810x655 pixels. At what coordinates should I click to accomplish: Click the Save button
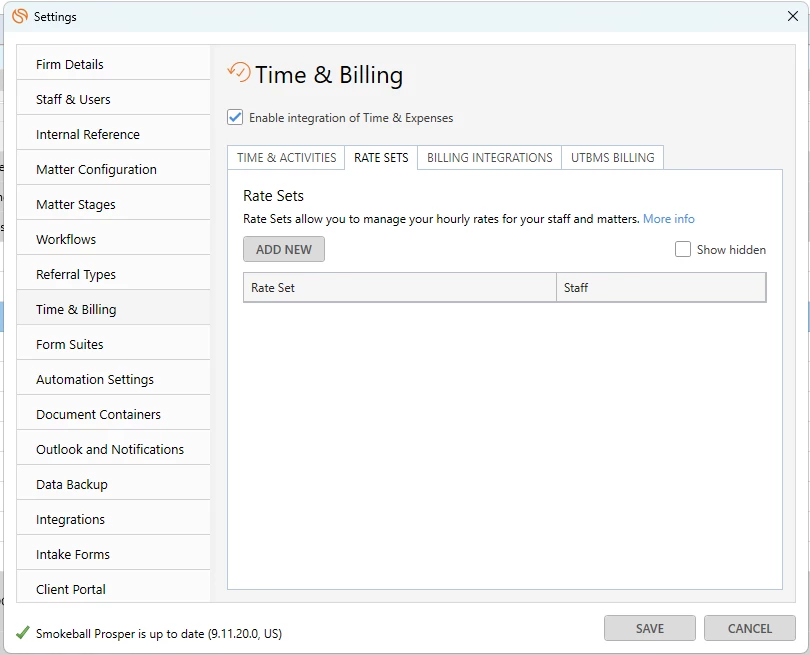click(649, 628)
